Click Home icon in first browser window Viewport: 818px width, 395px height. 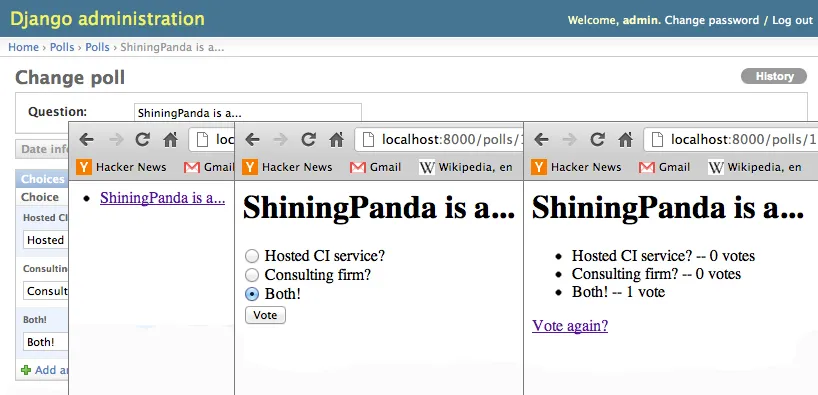(x=171, y=139)
